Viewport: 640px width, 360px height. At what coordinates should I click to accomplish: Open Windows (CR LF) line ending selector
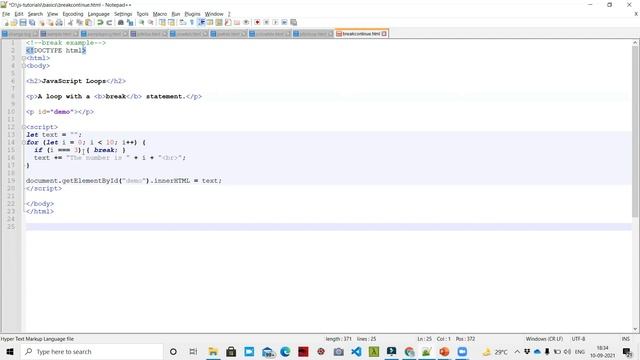pyautogui.click(x=544, y=339)
